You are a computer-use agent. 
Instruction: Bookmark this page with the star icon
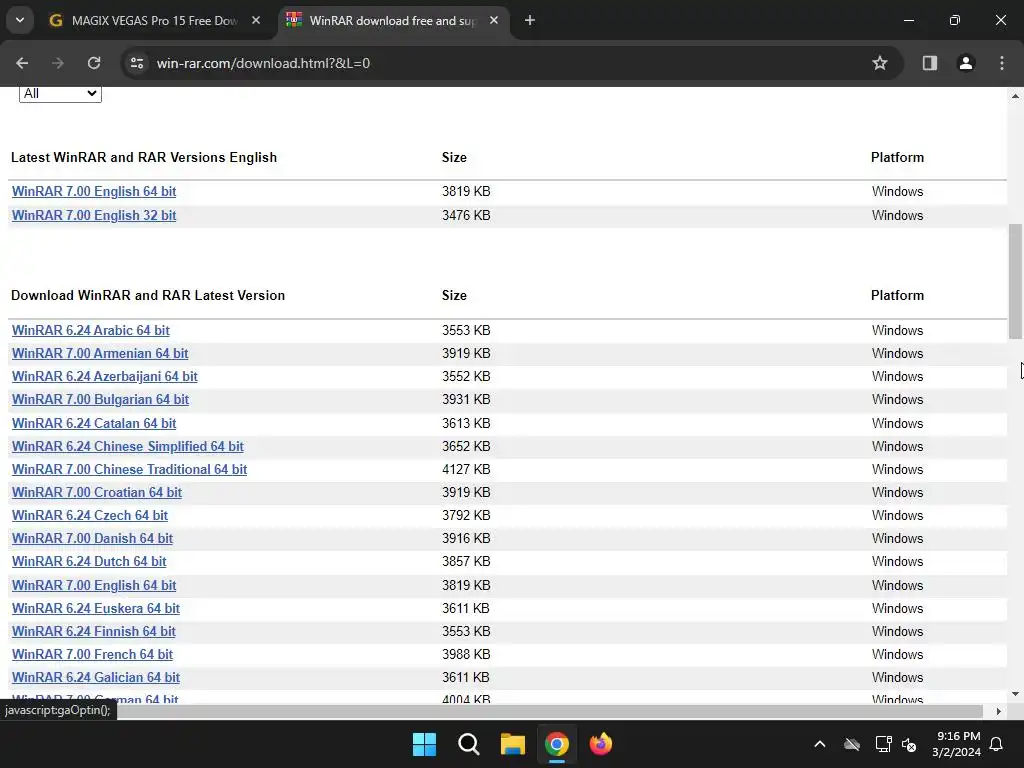point(880,63)
